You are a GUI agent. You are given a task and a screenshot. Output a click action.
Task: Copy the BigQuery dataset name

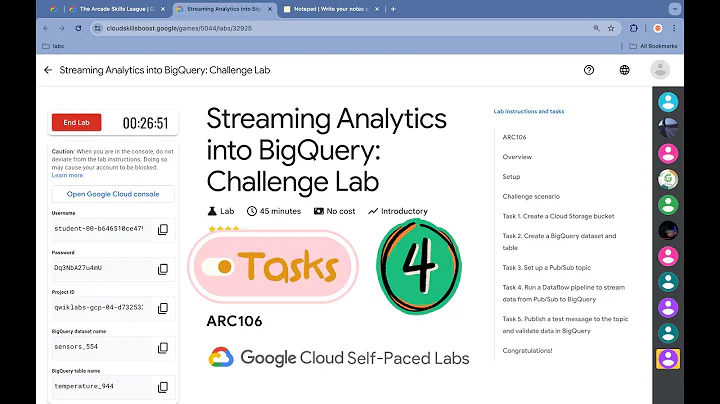click(x=163, y=348)
